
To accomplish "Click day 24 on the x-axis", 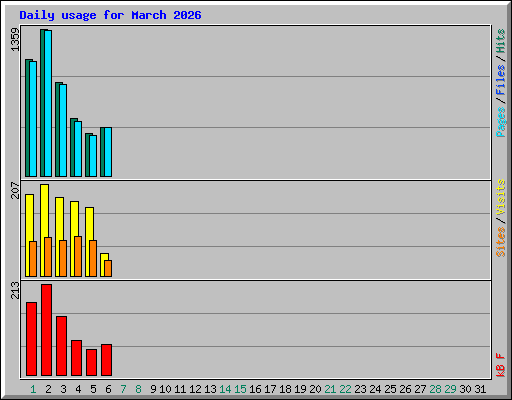I will [375, 389].
